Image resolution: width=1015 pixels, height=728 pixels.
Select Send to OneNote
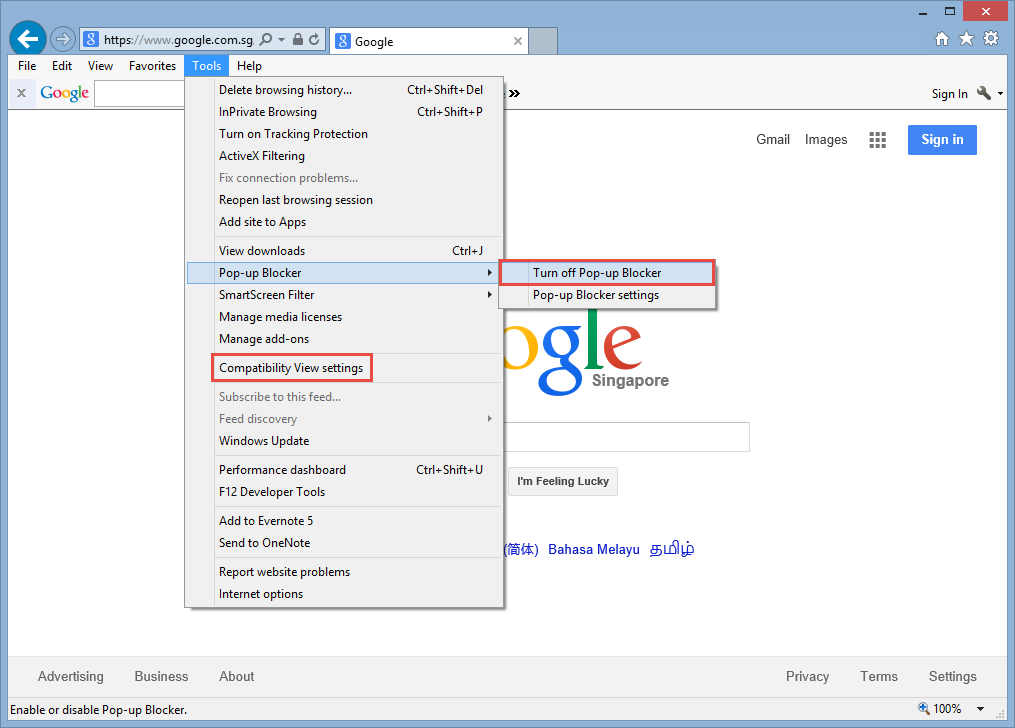click(x=344, y=544)
